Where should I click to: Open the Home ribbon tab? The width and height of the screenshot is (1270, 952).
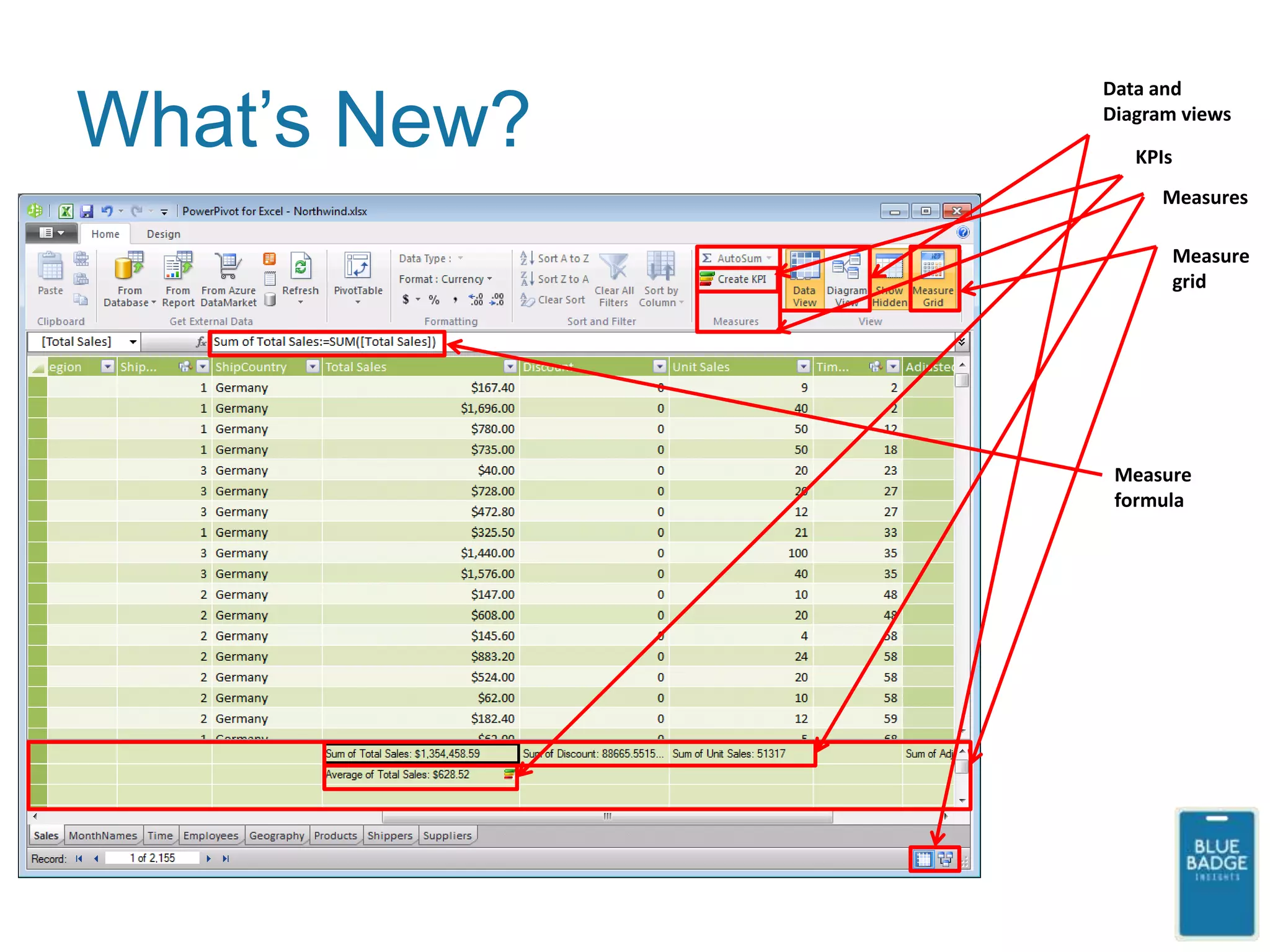point(105,234)
